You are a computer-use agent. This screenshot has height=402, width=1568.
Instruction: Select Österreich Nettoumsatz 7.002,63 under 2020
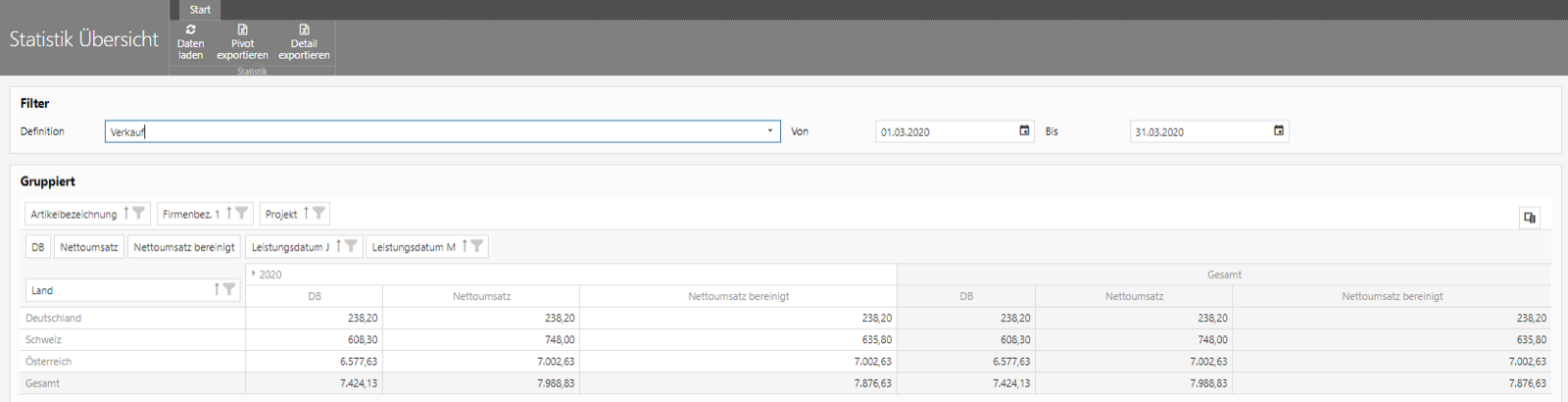coord(481,361)
